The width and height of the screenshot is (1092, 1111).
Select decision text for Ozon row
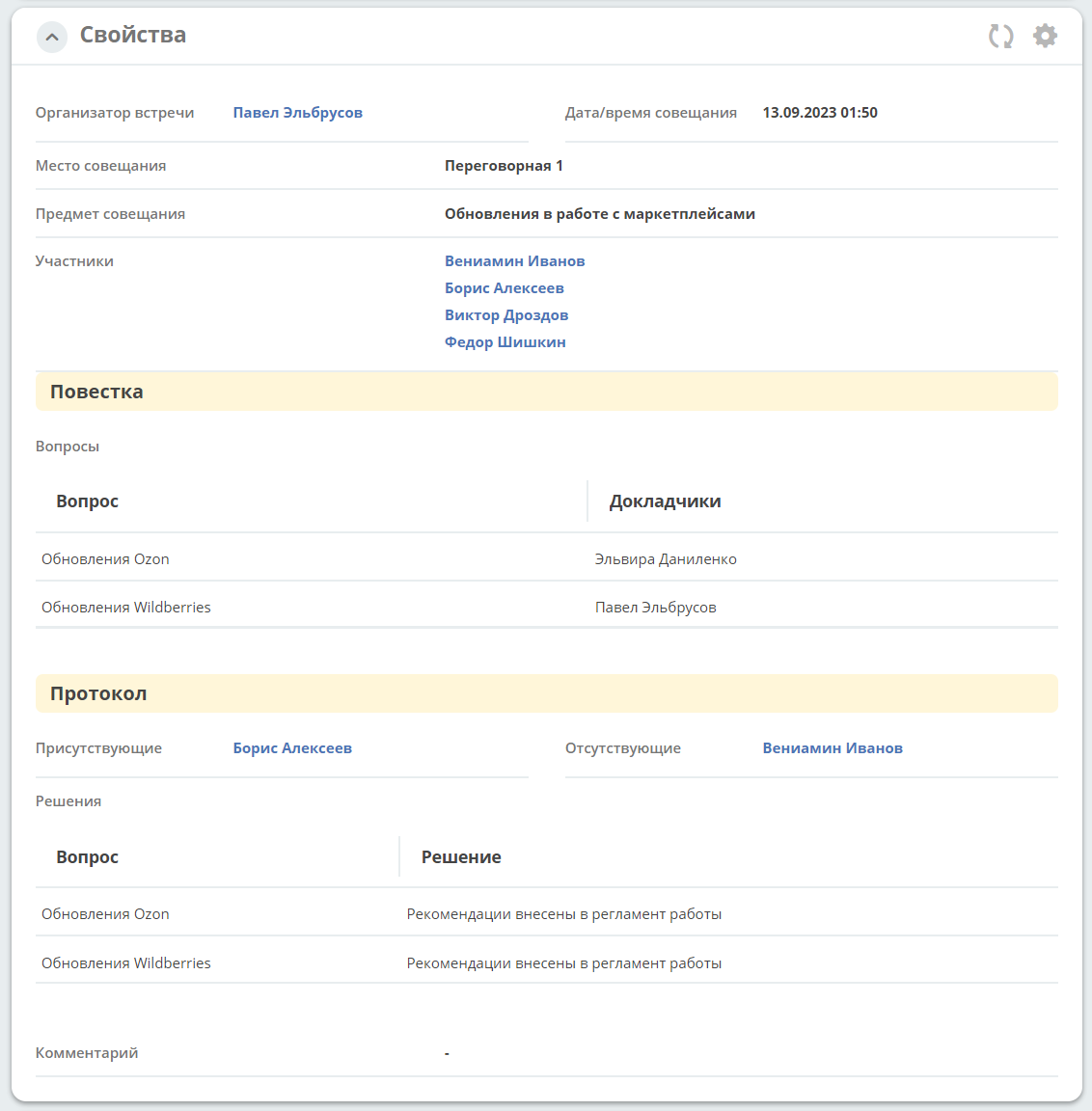pos(564,914)
